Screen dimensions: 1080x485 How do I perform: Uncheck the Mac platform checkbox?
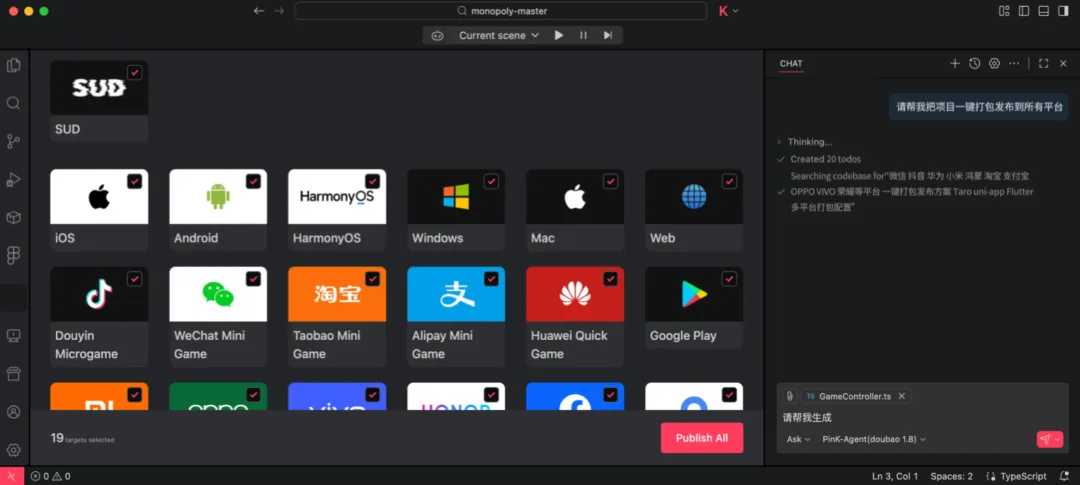pos(610,181)
